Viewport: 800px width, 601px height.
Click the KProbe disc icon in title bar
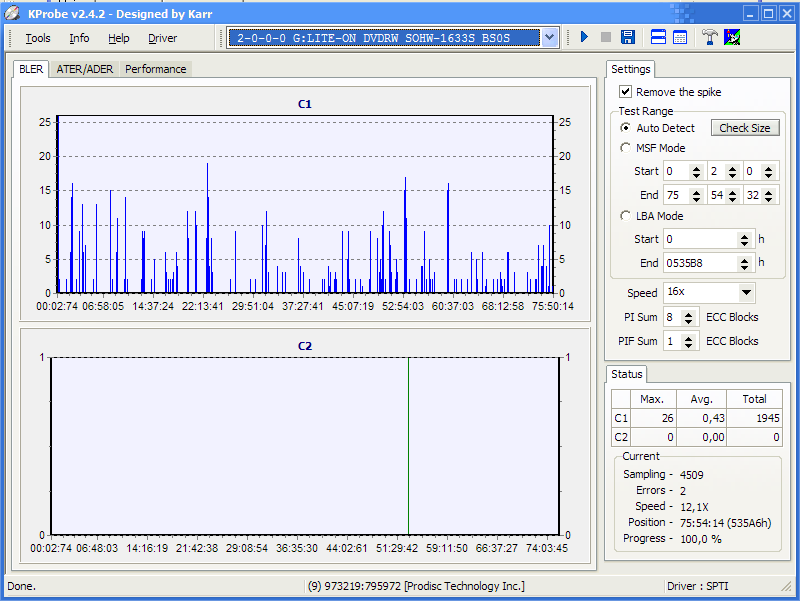[12, 13]
